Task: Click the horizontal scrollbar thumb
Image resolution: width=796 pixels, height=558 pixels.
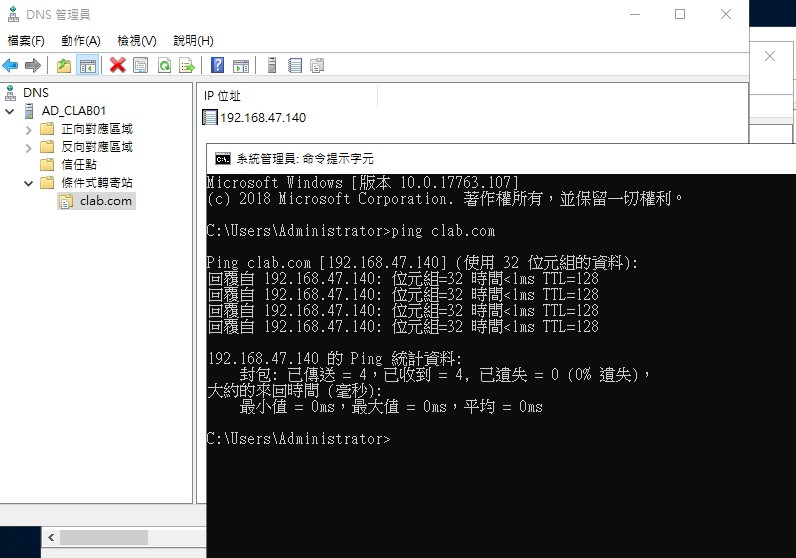Action: click(104, 537)
